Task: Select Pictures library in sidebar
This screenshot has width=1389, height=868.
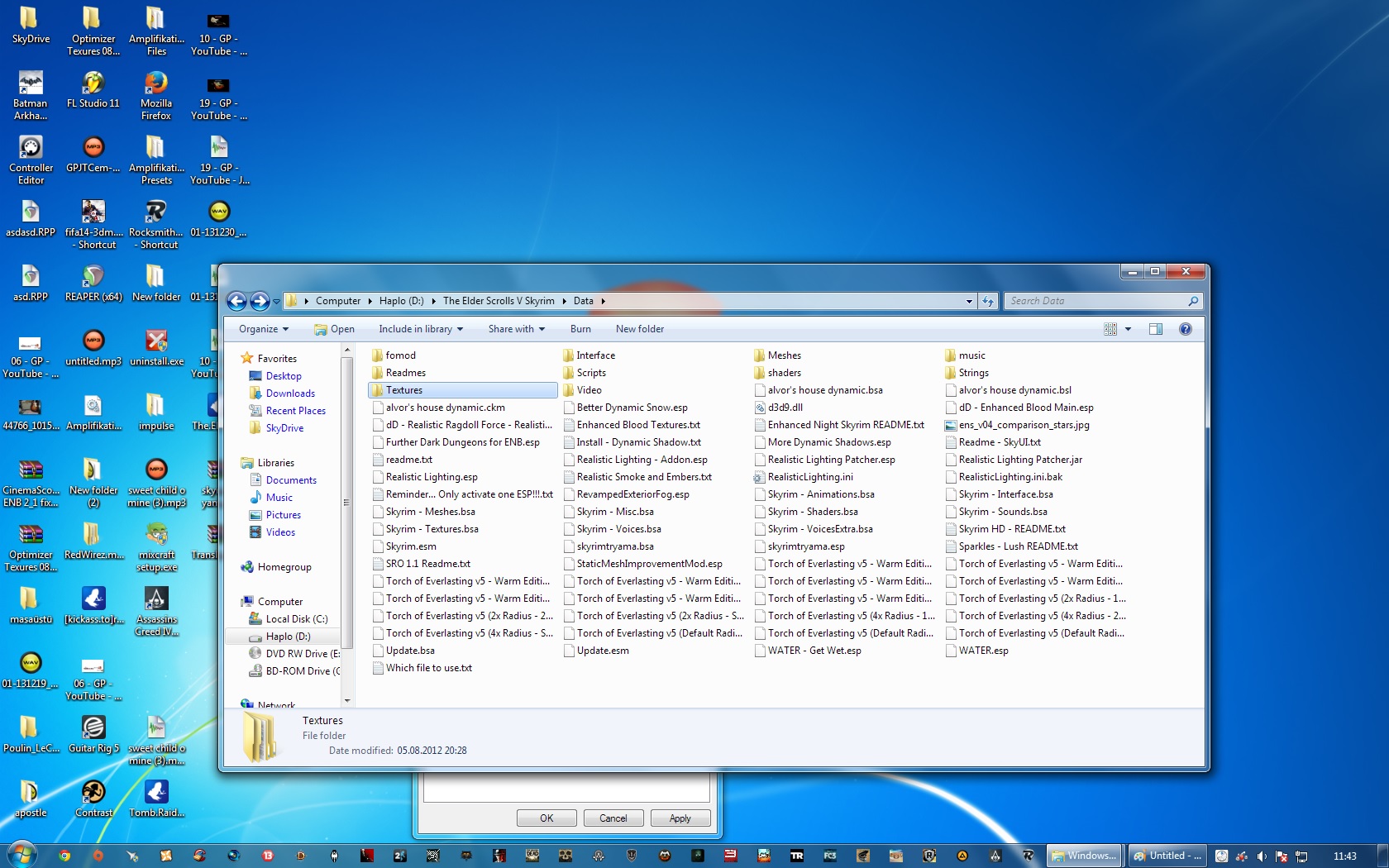Action: (284, 515)
